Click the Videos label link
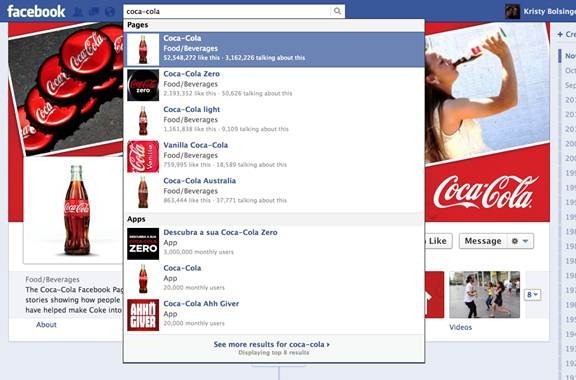This screenshot has width=576, height=380. 460,327
